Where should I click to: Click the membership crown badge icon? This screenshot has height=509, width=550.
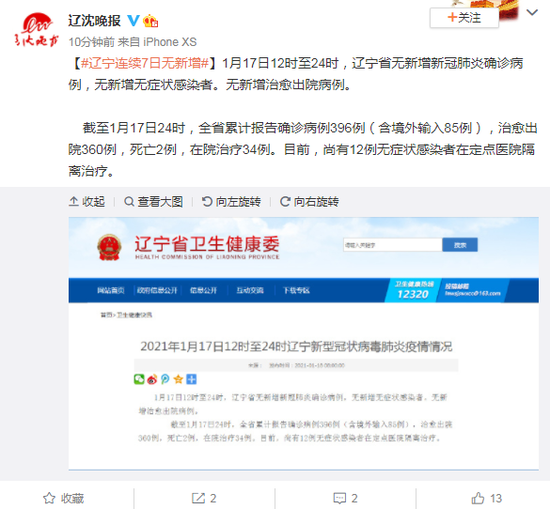pos(150,21)
